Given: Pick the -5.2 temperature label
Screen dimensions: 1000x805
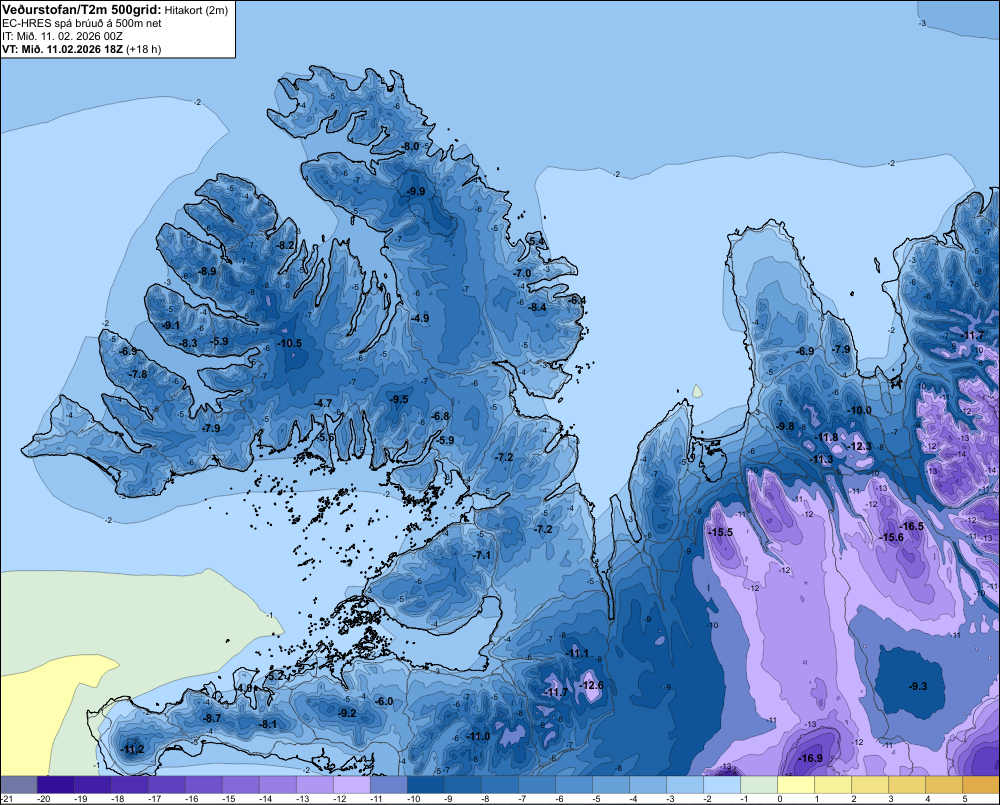Looking at the screenshot, I should (275, 676).
